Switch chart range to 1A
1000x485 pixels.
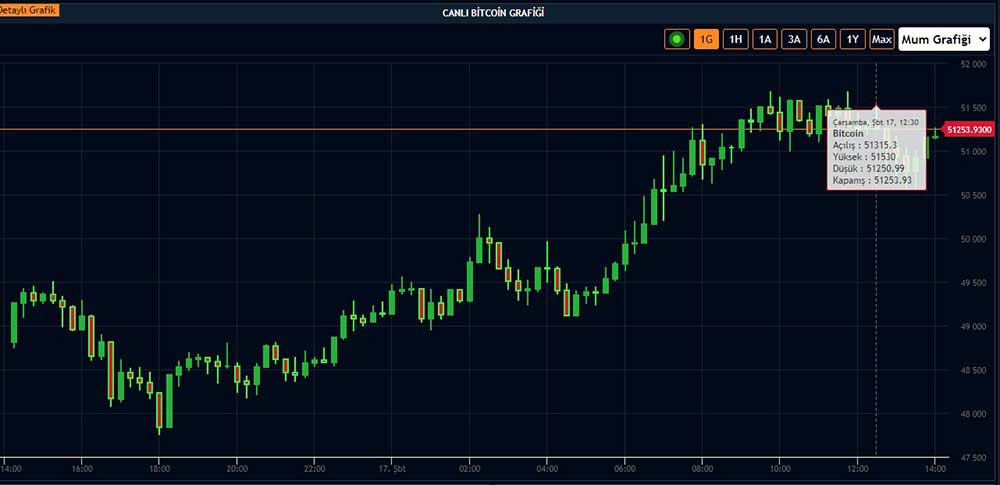[765, 40]
